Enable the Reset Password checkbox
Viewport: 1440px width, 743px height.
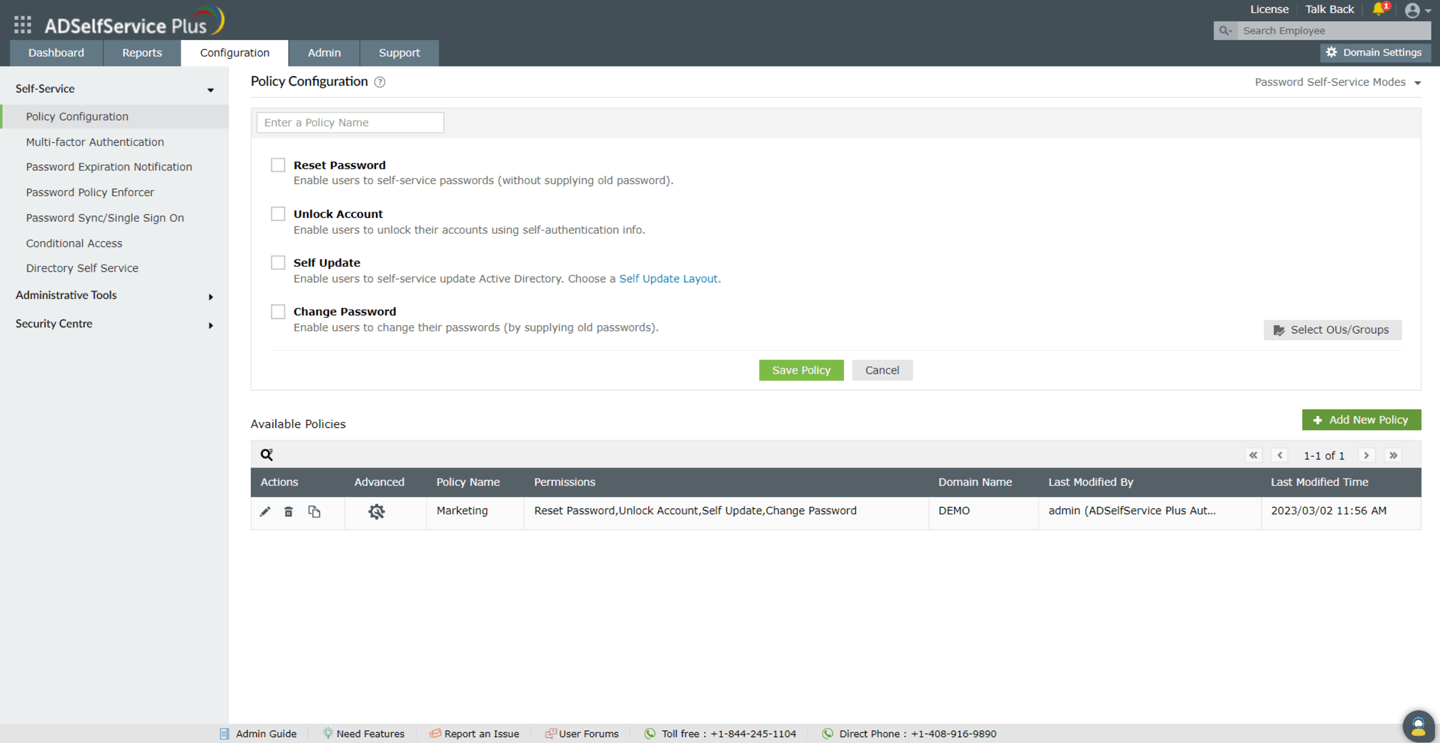coord(278,165)
